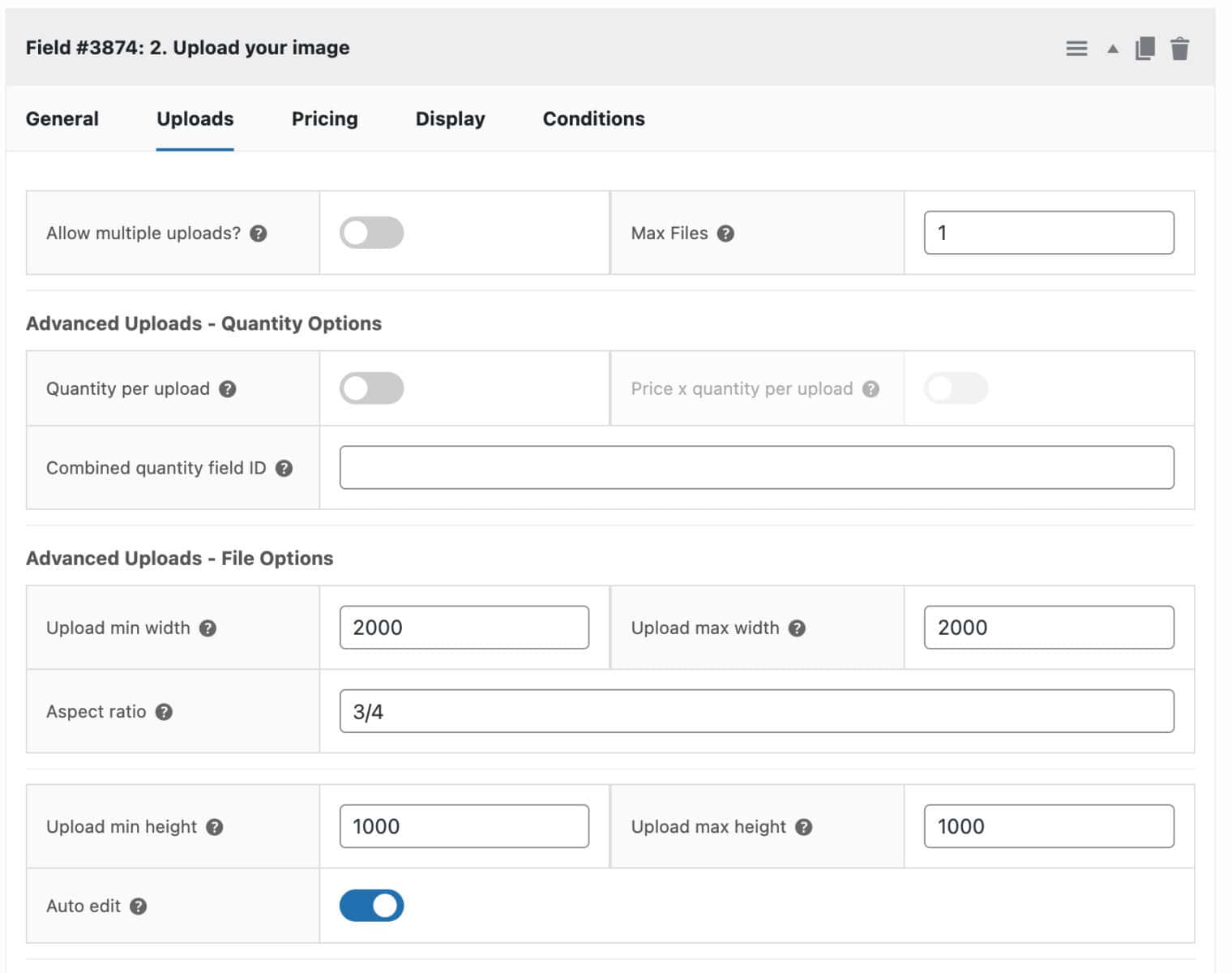Collapse the field using the arrow icon
1232x973 pixels.
1110,49
